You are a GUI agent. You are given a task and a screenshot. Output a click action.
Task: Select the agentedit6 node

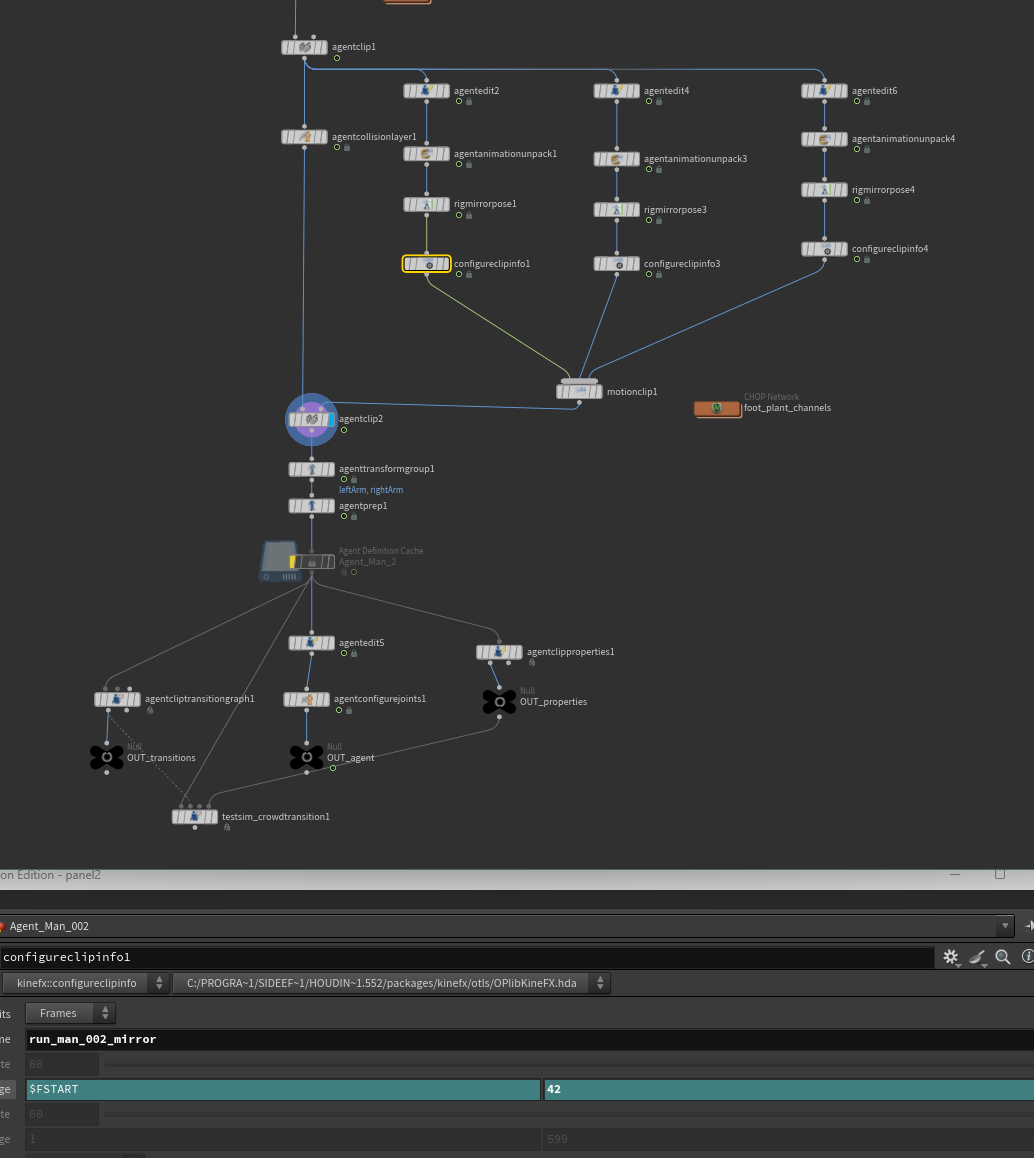coord(824,91)
